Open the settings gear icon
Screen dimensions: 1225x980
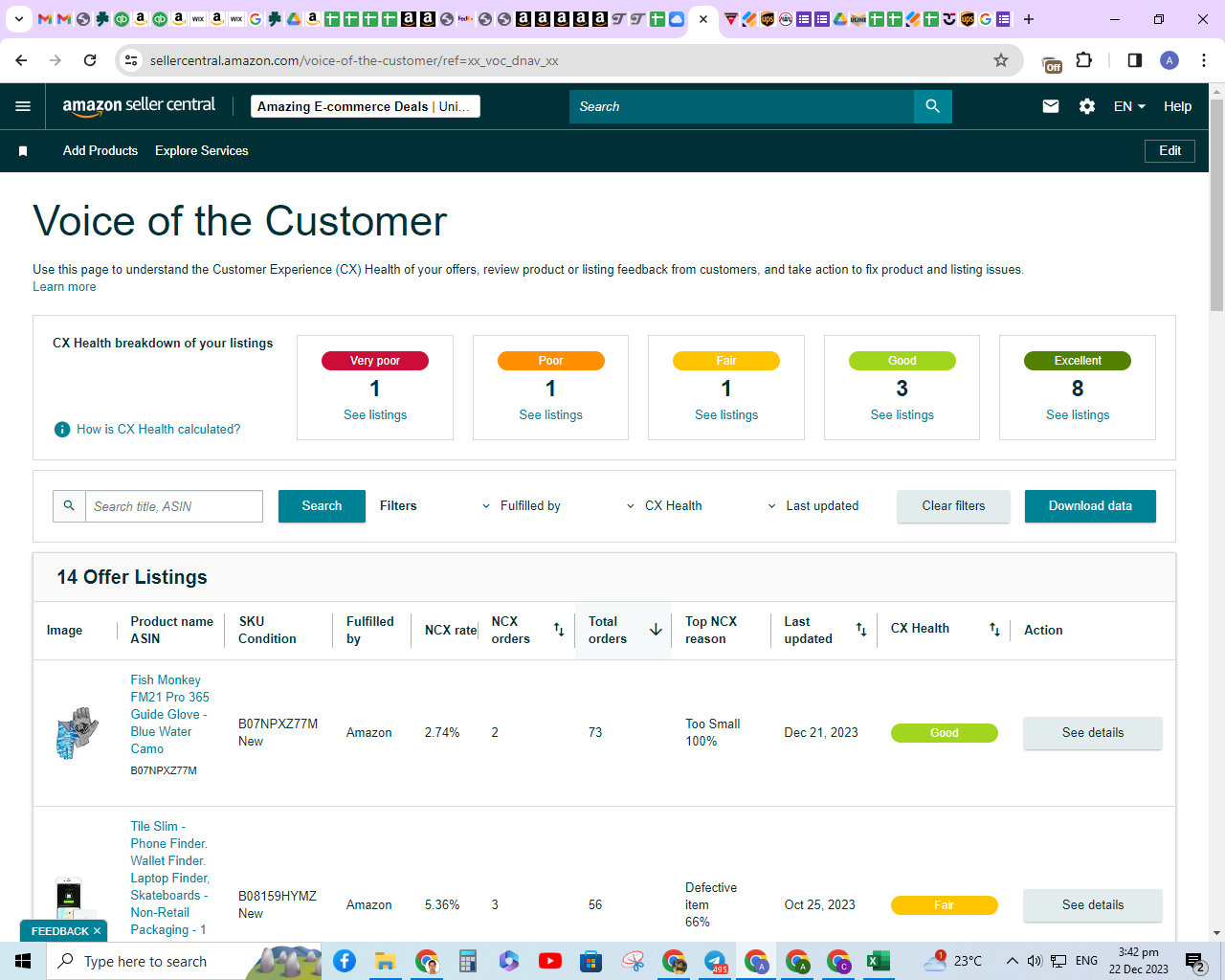tap(1087, 106)
